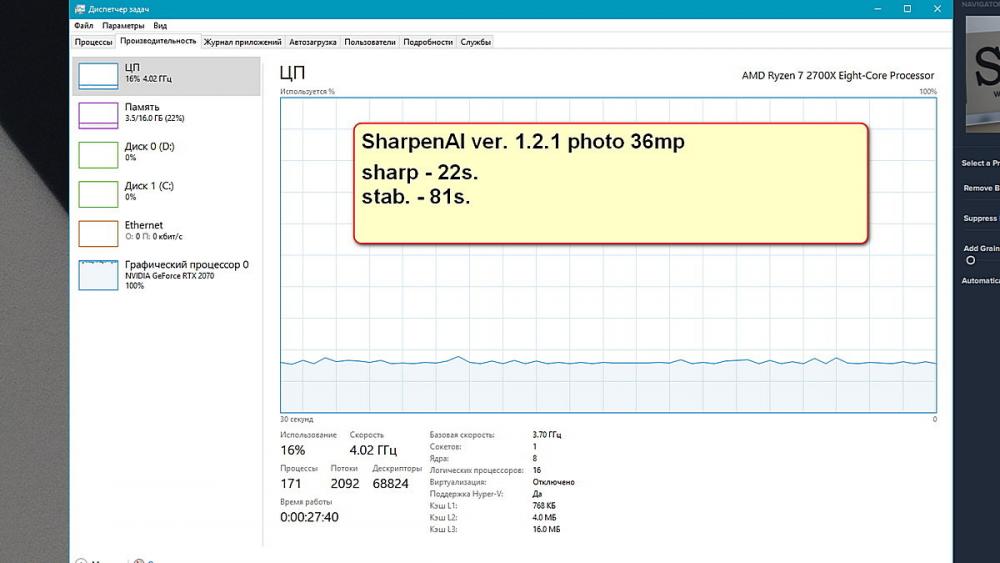
Task: Minimize the Диспетчер задач window
Action: (x=878, y=9)
